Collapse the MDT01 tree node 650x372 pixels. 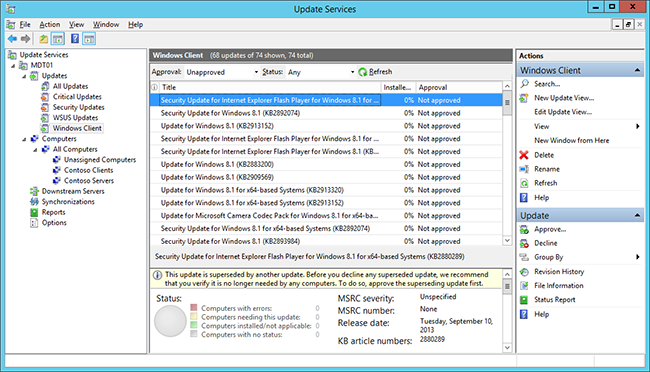[x=13, y=66]
